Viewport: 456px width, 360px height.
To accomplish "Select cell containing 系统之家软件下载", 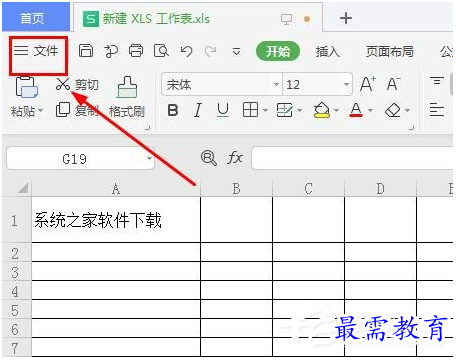I will 116,220.
